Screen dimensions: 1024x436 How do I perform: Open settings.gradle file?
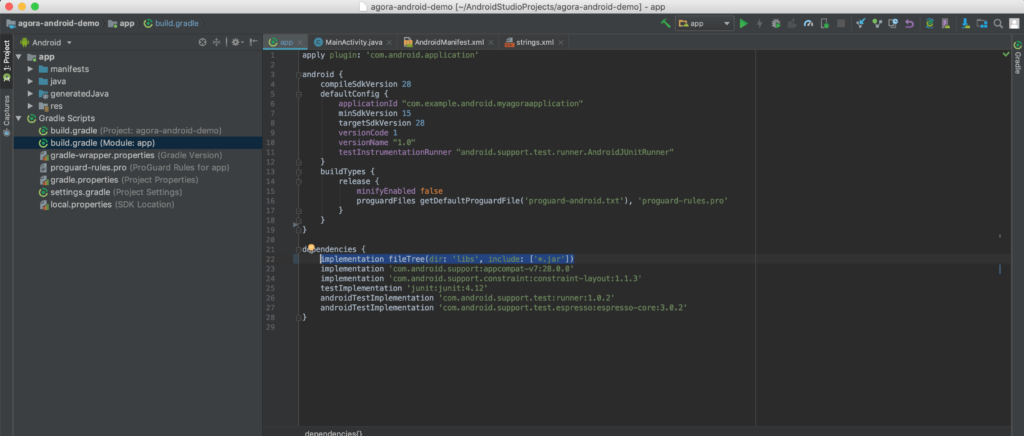pos(110,193)
